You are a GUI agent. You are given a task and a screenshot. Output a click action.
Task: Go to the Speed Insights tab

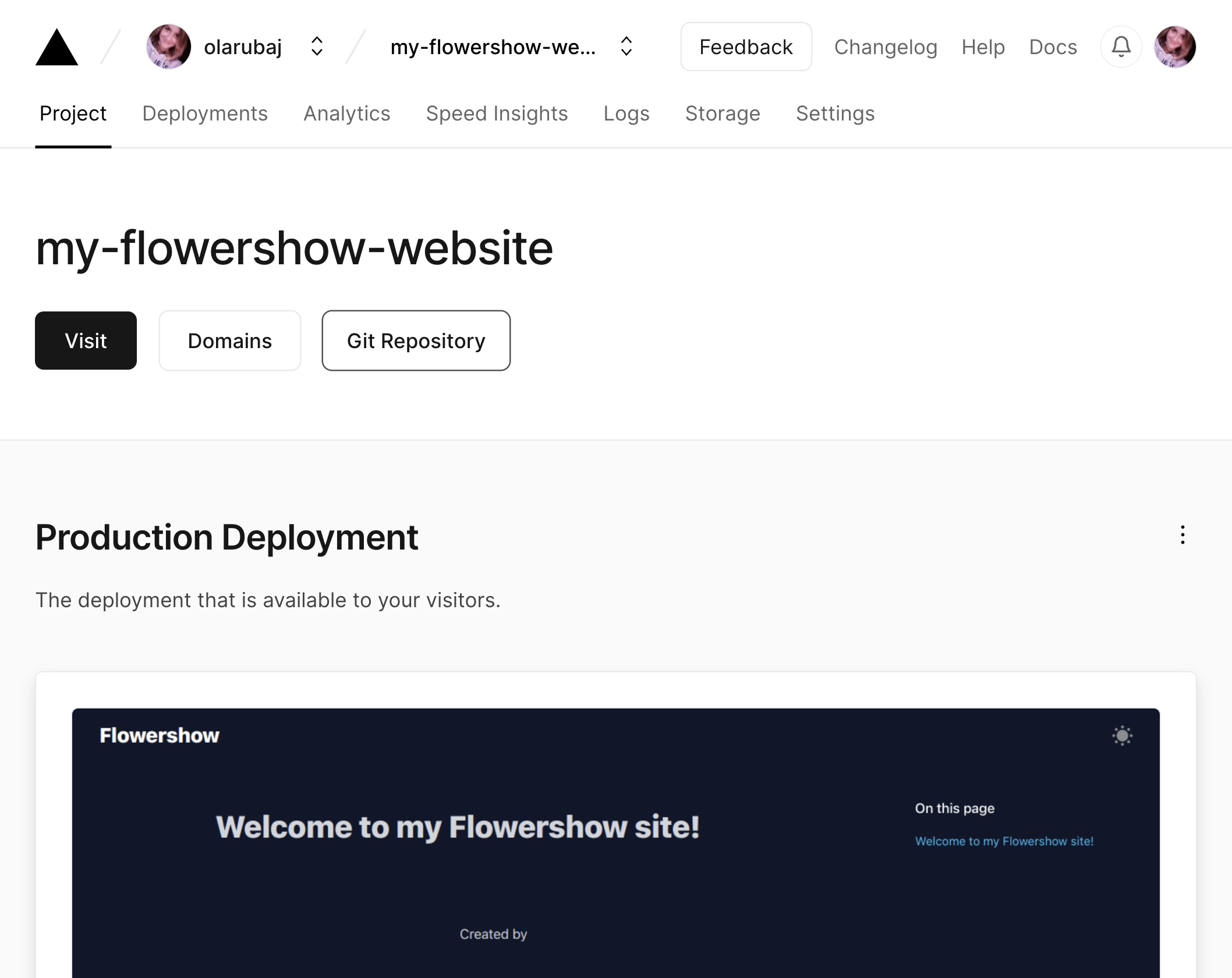tap(497, 114)
